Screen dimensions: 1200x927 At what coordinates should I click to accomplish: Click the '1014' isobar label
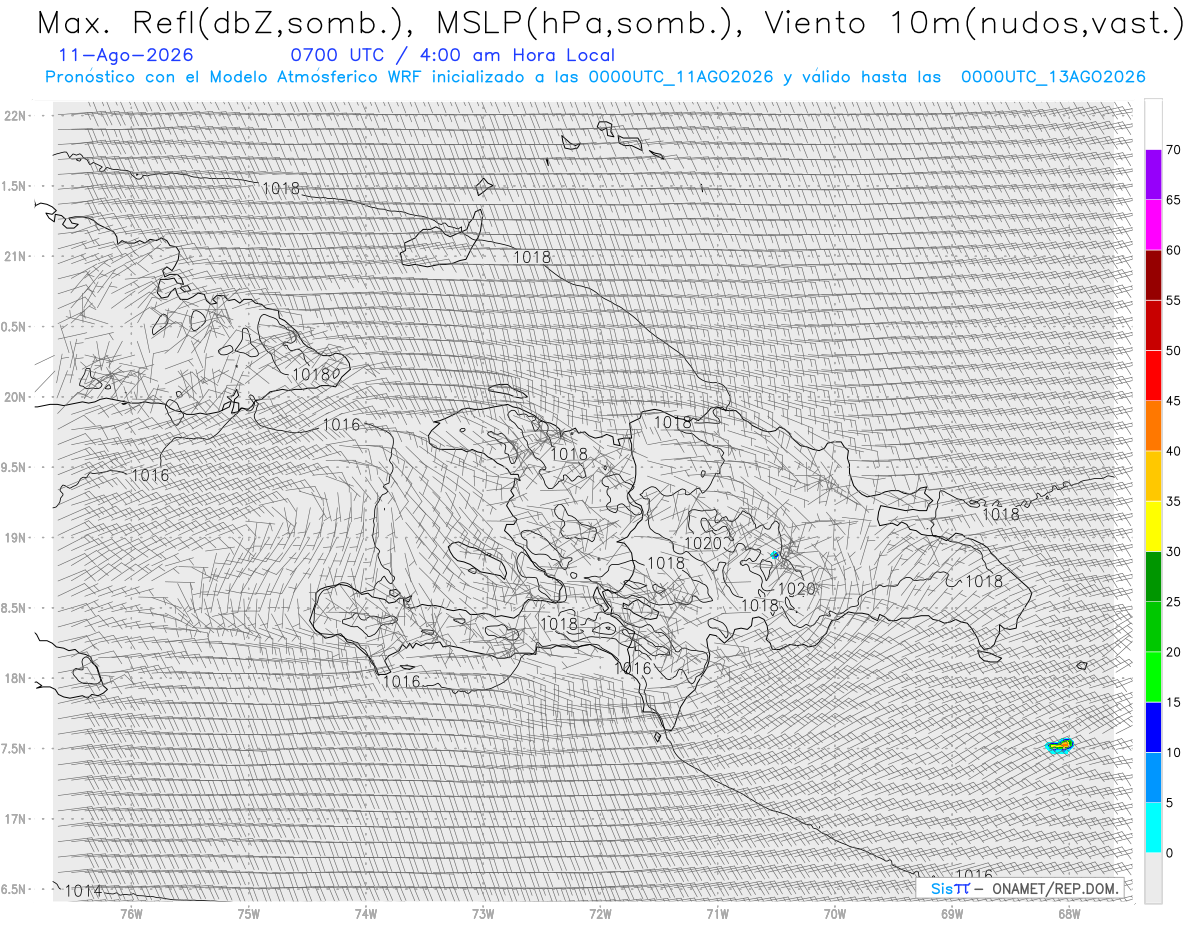(83, 890)
